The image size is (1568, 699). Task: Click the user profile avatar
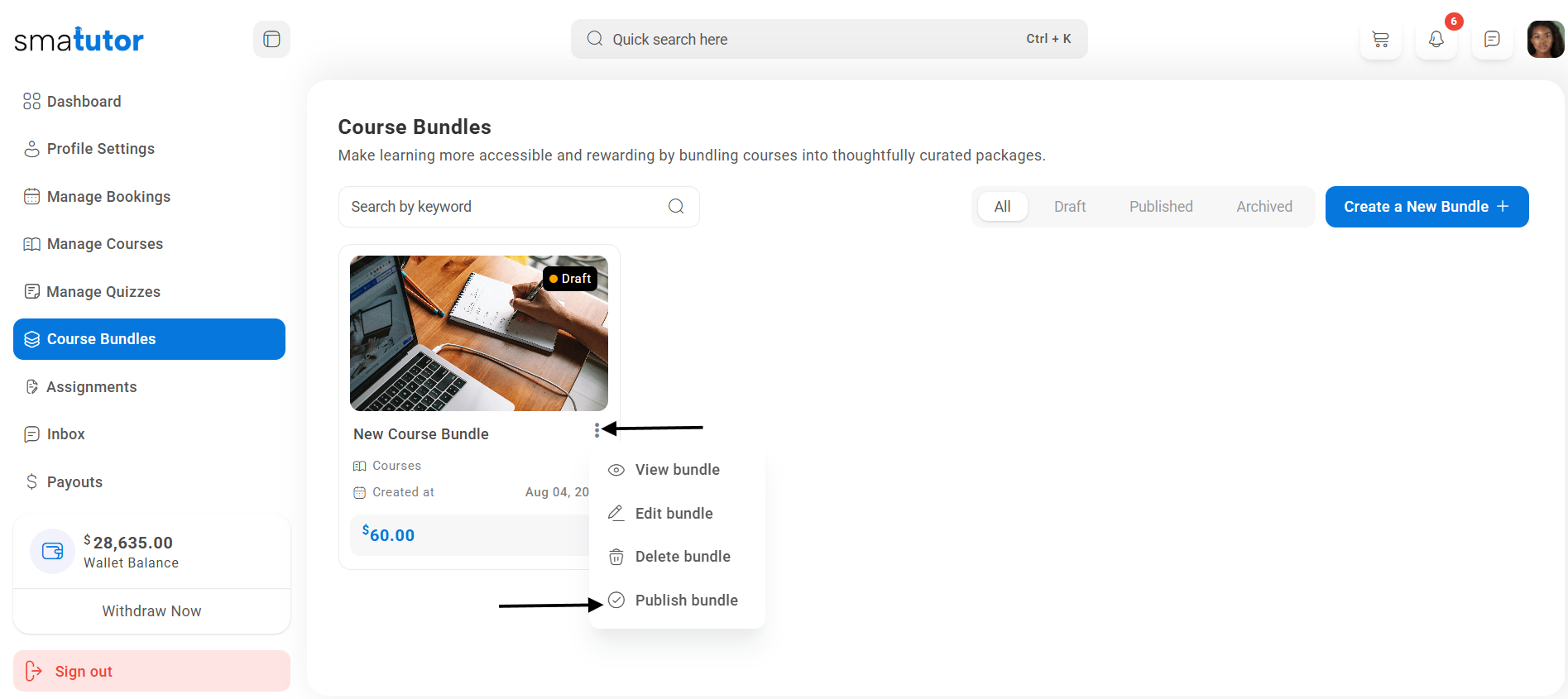point(1545,39)
